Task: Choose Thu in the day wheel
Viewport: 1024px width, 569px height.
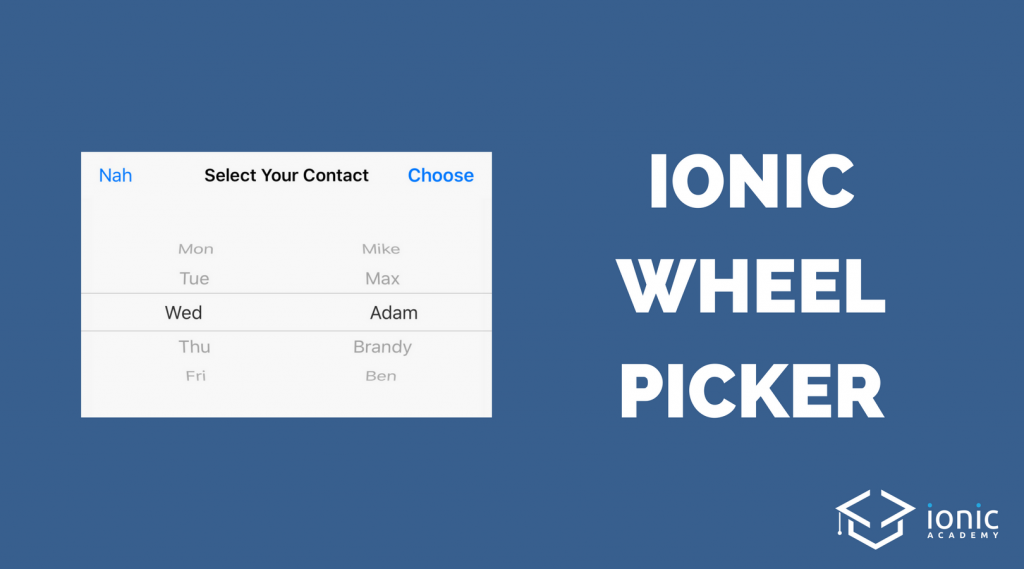Action: click(x=194, y=347)
